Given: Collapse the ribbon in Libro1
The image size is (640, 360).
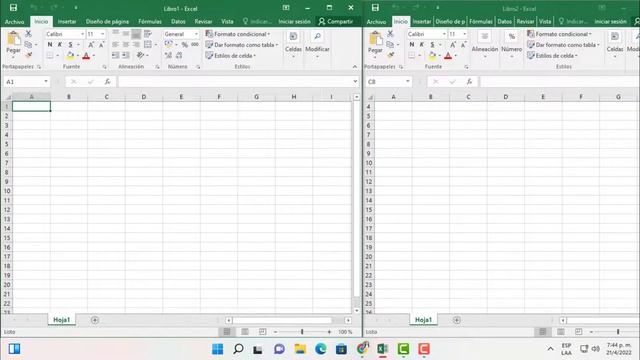Looking at the screenshot, I should [x=355, y=67].
